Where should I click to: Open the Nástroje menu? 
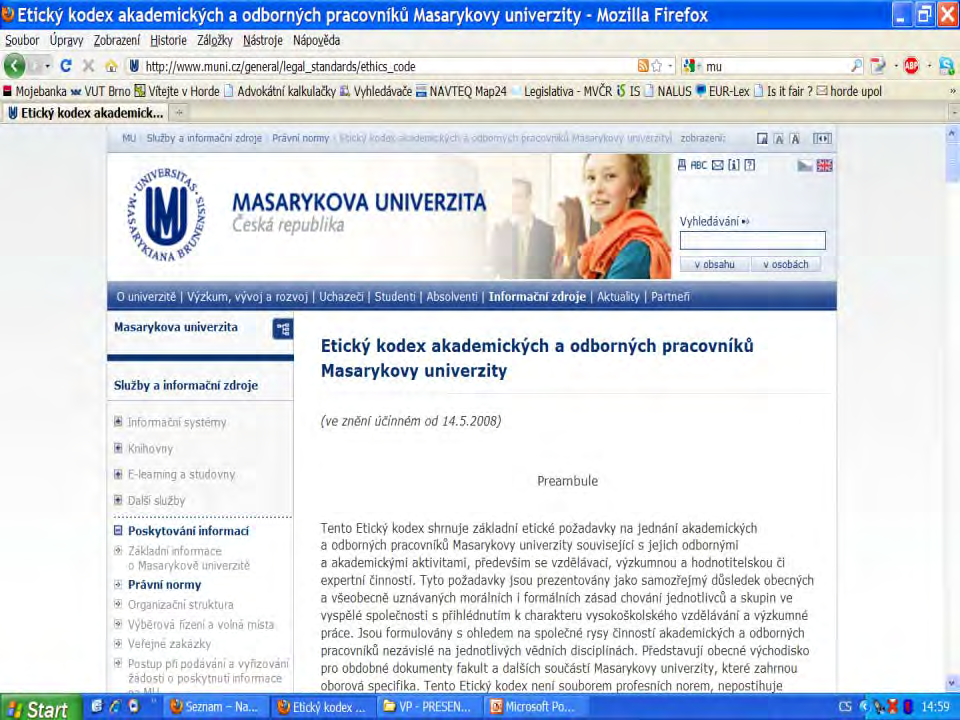[263, 40]
